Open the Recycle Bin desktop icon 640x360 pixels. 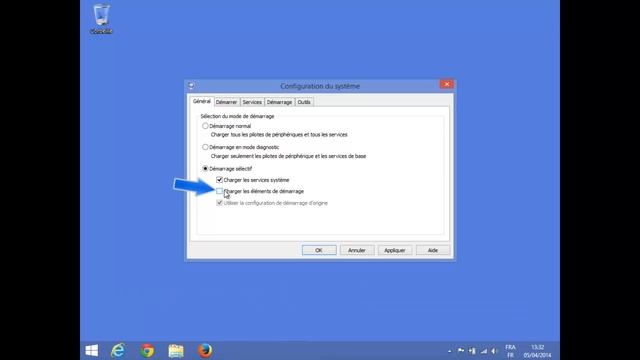101,18
